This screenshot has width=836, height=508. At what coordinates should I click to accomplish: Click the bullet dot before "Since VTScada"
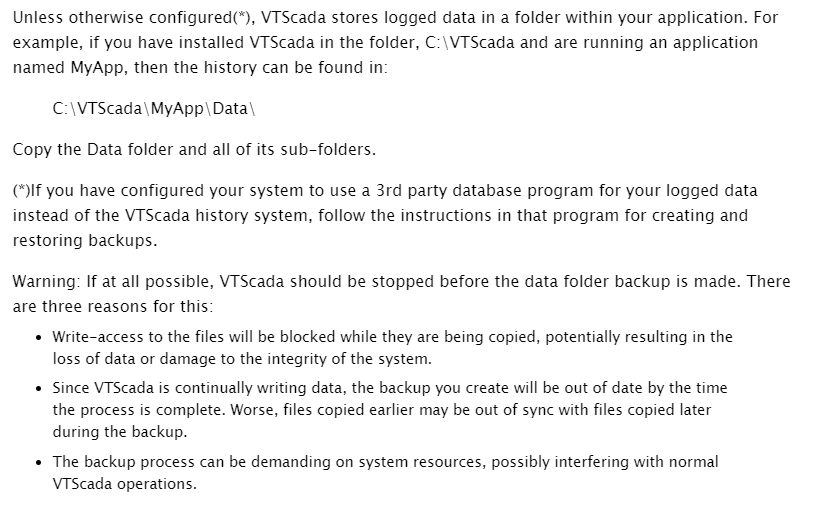coord(37,387)
